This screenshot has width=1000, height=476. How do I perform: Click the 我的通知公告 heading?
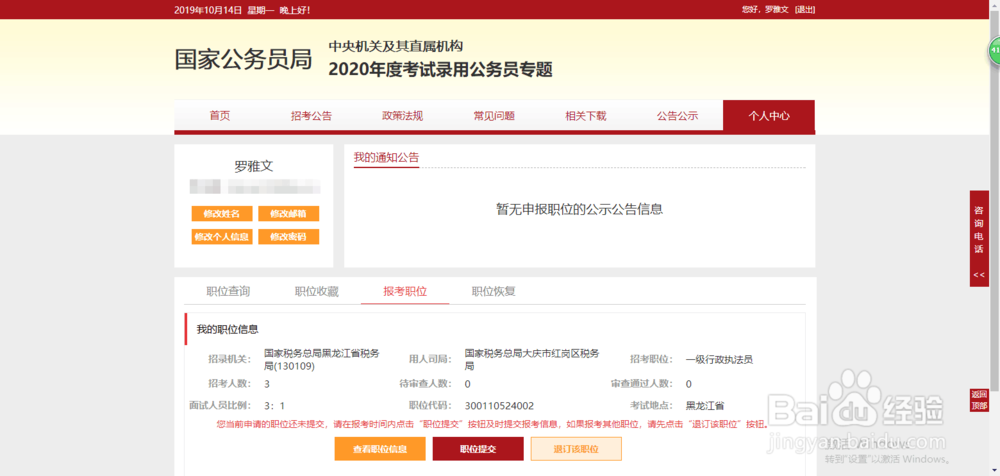tap(386, 158)
